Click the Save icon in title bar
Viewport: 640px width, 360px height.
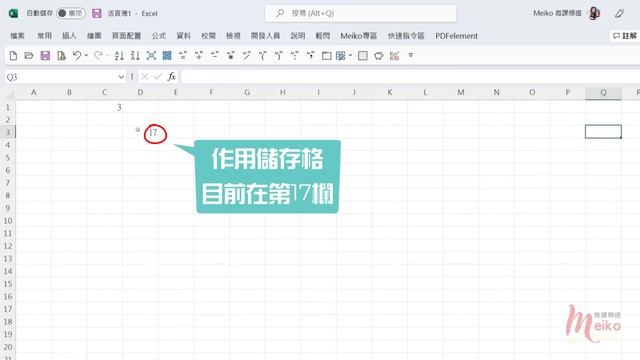click(x=97, y=13)
